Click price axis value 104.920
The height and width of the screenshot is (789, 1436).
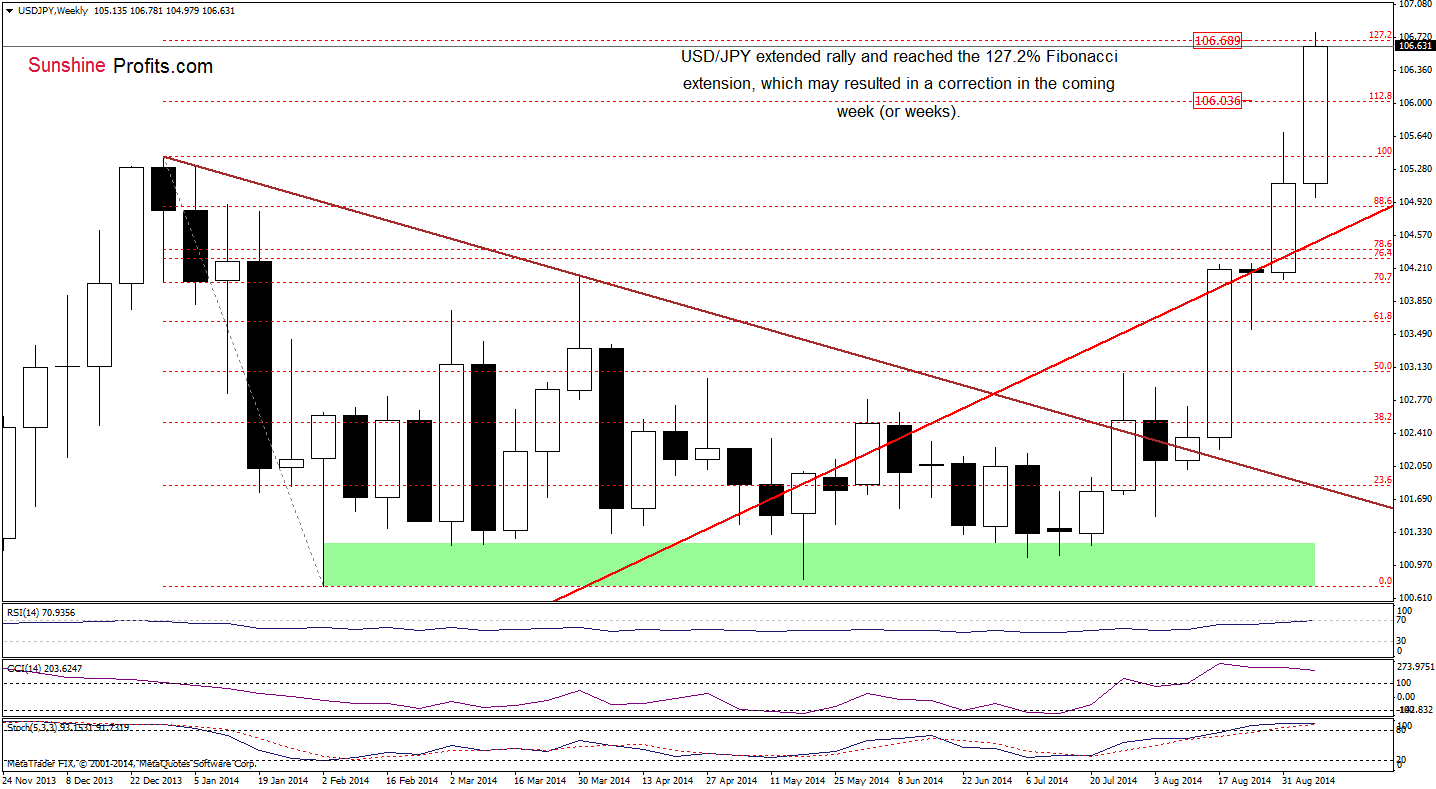coord(1415,202)
